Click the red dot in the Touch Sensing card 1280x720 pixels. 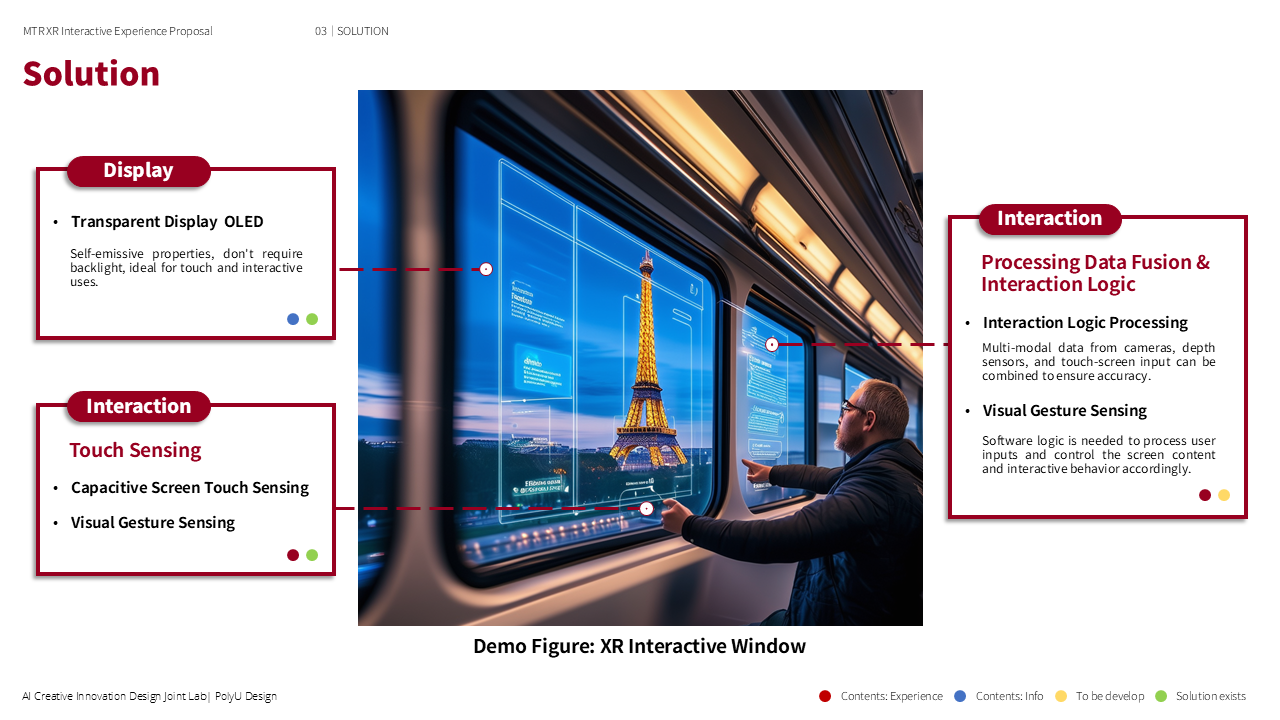pyautogui.click(x=293, y=555)
